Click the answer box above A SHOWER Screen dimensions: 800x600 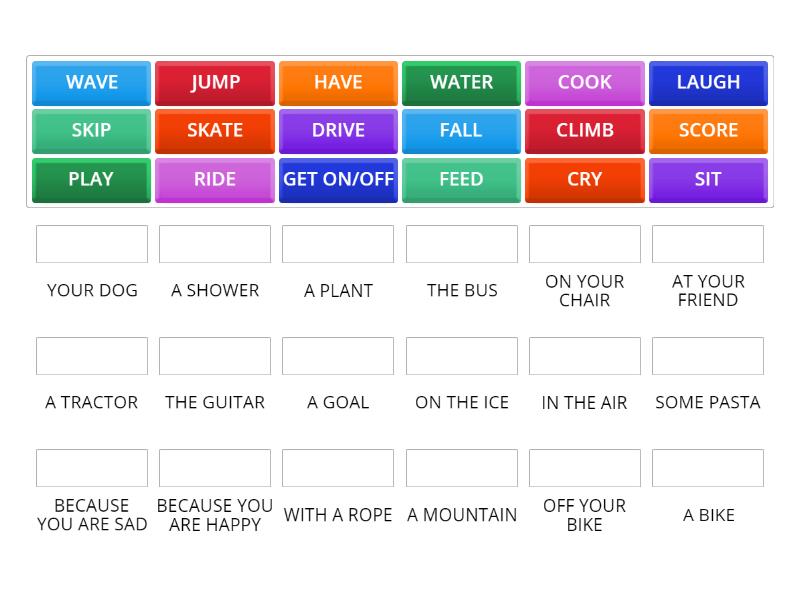coord(214,243)
